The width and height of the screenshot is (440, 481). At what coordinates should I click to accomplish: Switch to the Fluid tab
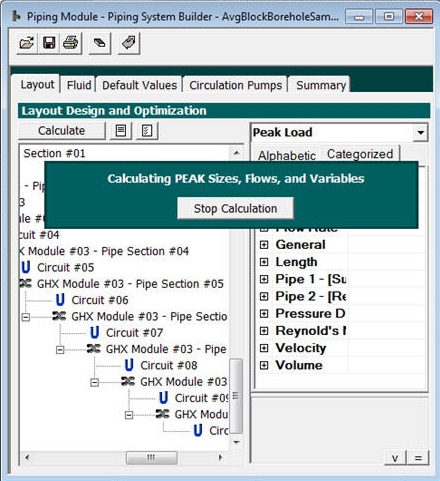coord(79,85)
